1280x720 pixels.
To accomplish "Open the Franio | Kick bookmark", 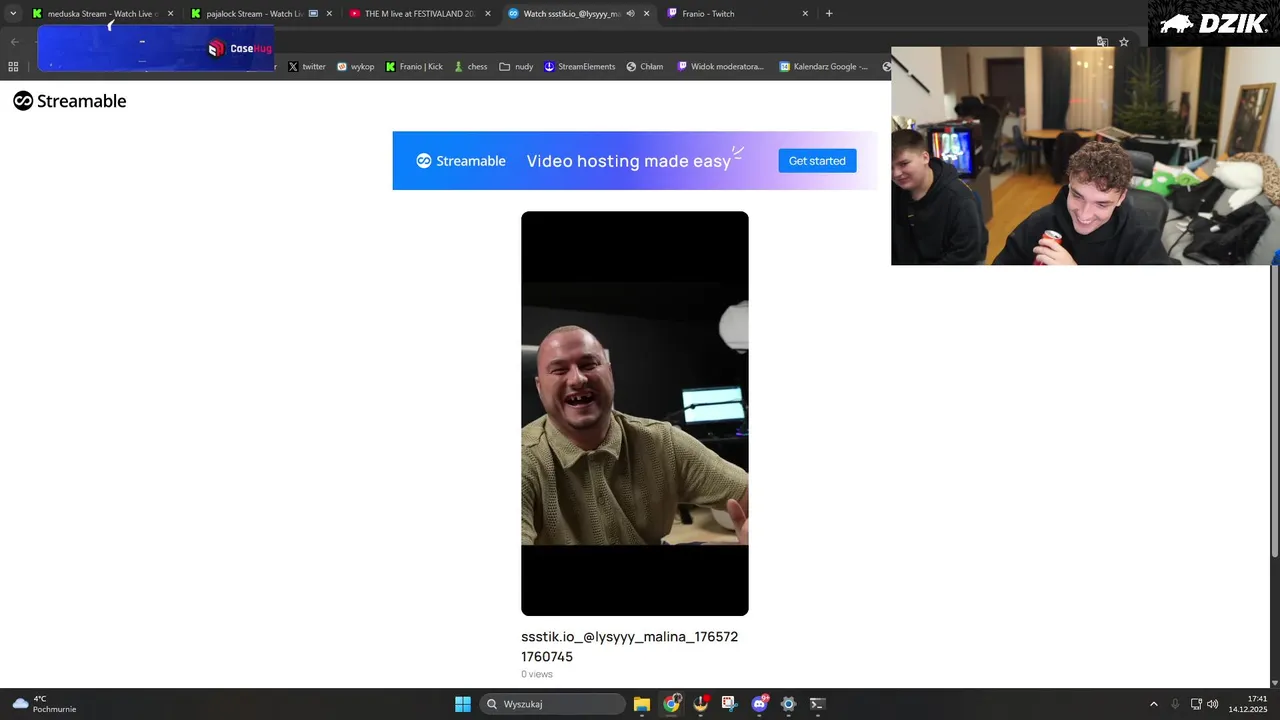I will click(414, 67).
